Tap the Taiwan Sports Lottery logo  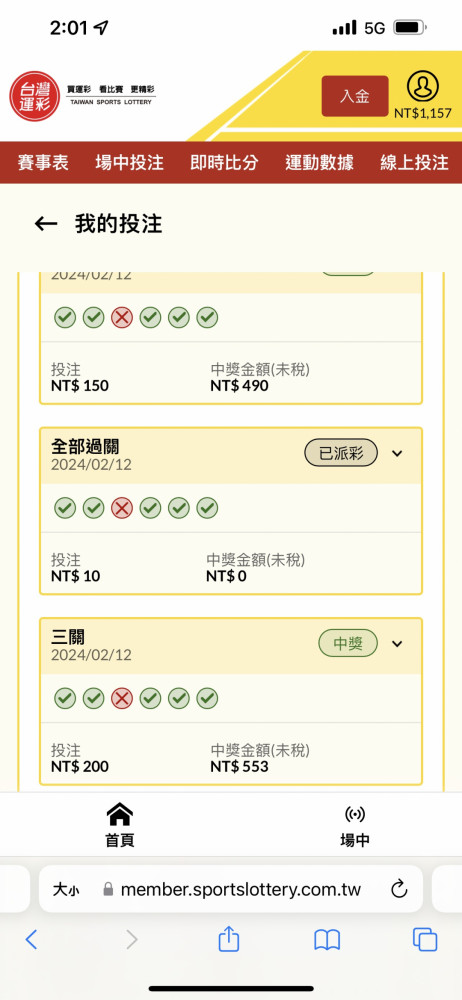[83, 96]
